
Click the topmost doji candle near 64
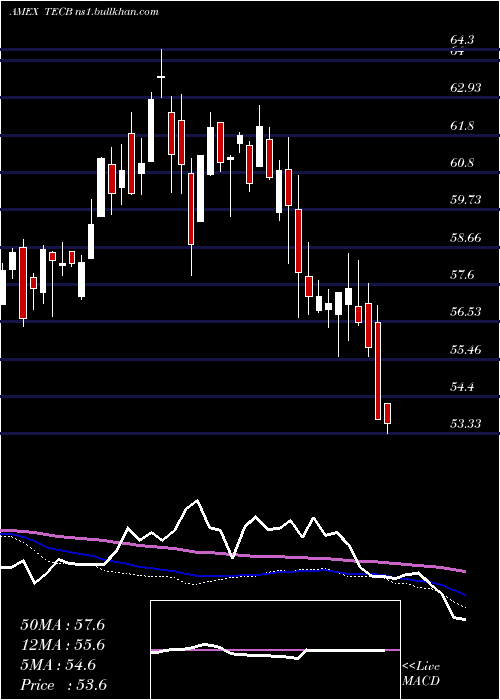[161, 74]
